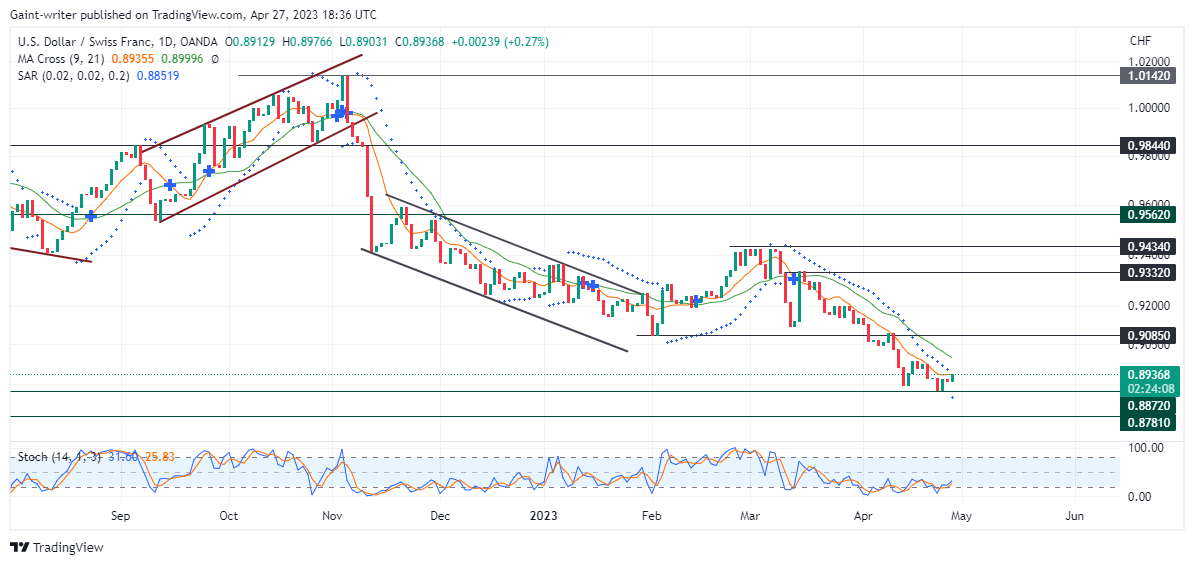The image size is (1194, 565).
Task: Click the green MA value 0.89996
Action: 181,59
